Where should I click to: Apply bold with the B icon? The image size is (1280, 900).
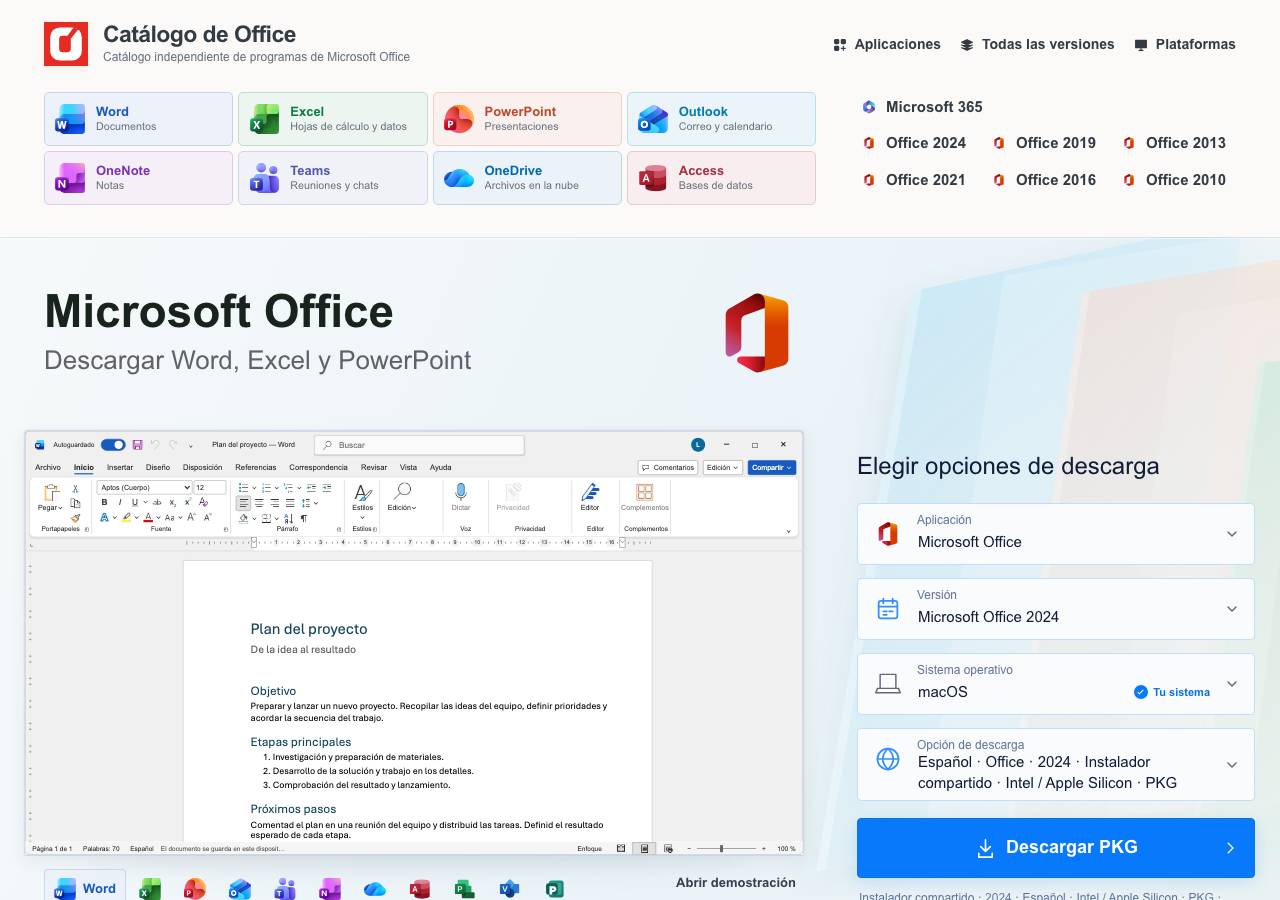pyautogui.click(x=104, y=502)
